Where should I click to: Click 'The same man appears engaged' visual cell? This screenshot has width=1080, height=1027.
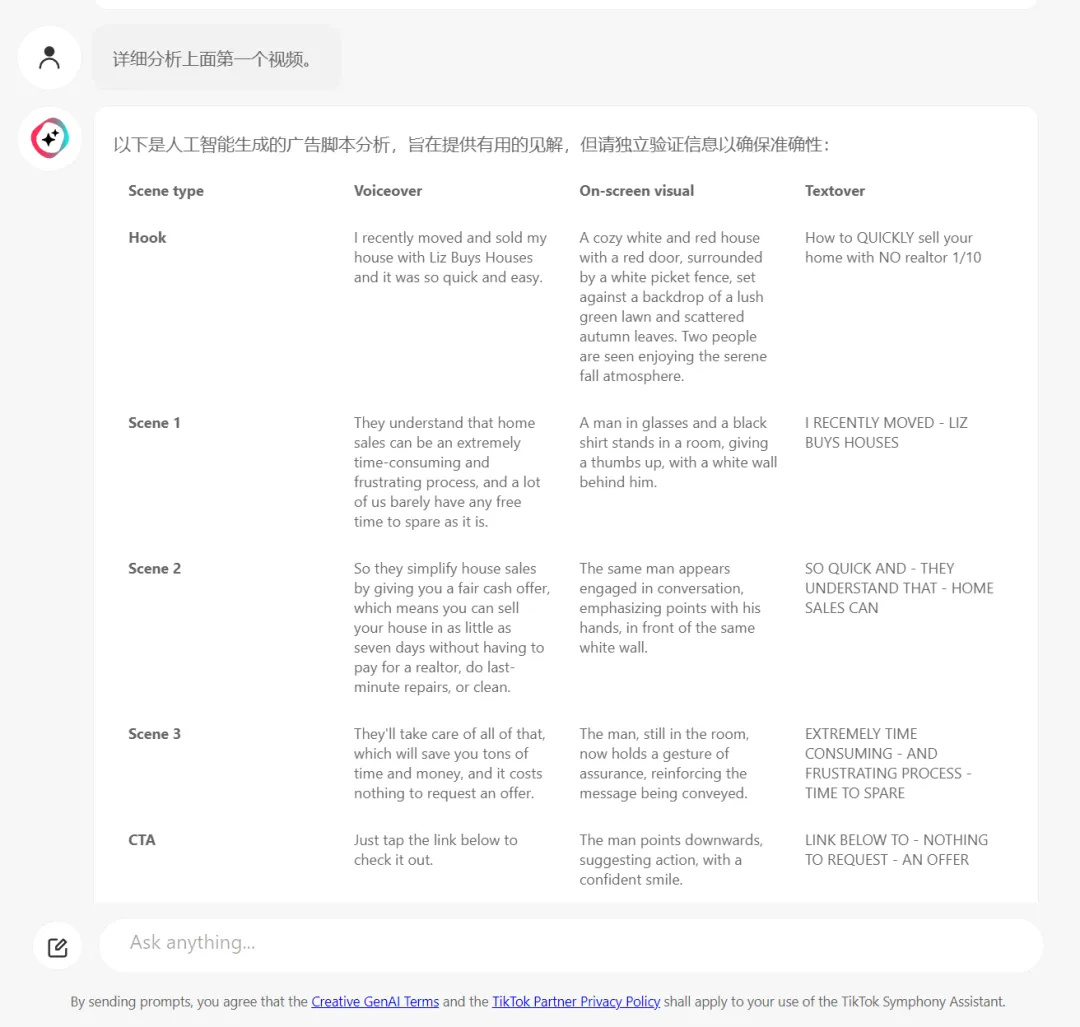point(670,608)
